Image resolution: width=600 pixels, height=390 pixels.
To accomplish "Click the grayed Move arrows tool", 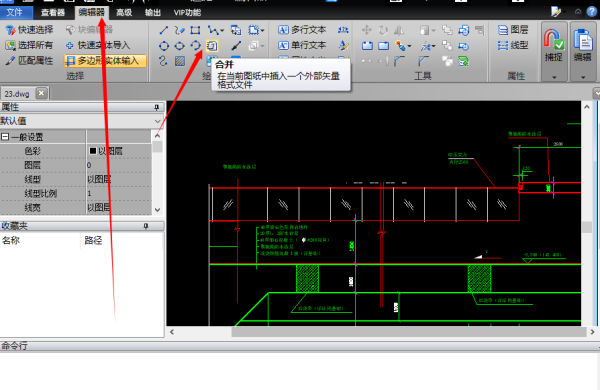I will coord(367,30).
